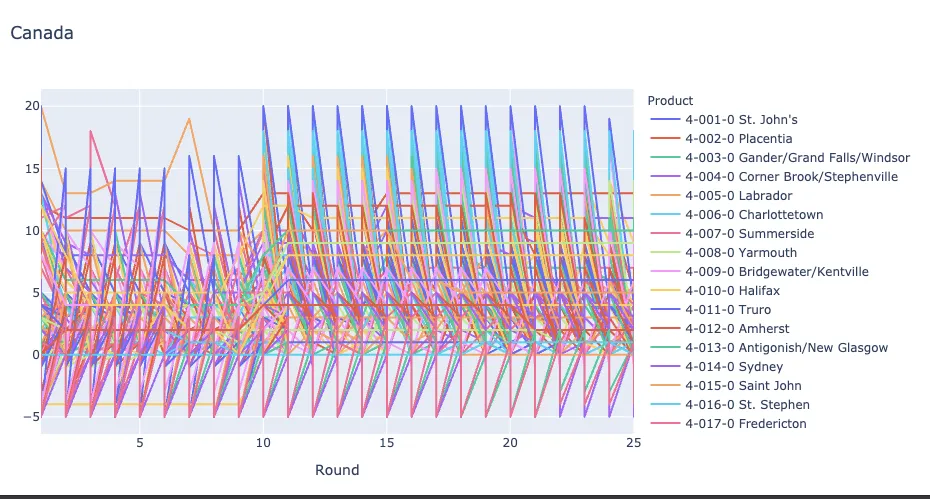Click the Canada chart title
930x499 pixels.
42,33
